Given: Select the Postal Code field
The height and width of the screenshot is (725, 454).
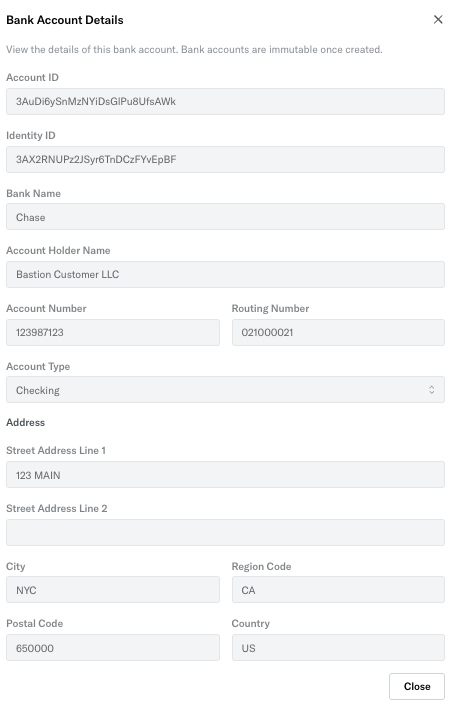Looking at the screenshot, I should (x=113, y=648).
